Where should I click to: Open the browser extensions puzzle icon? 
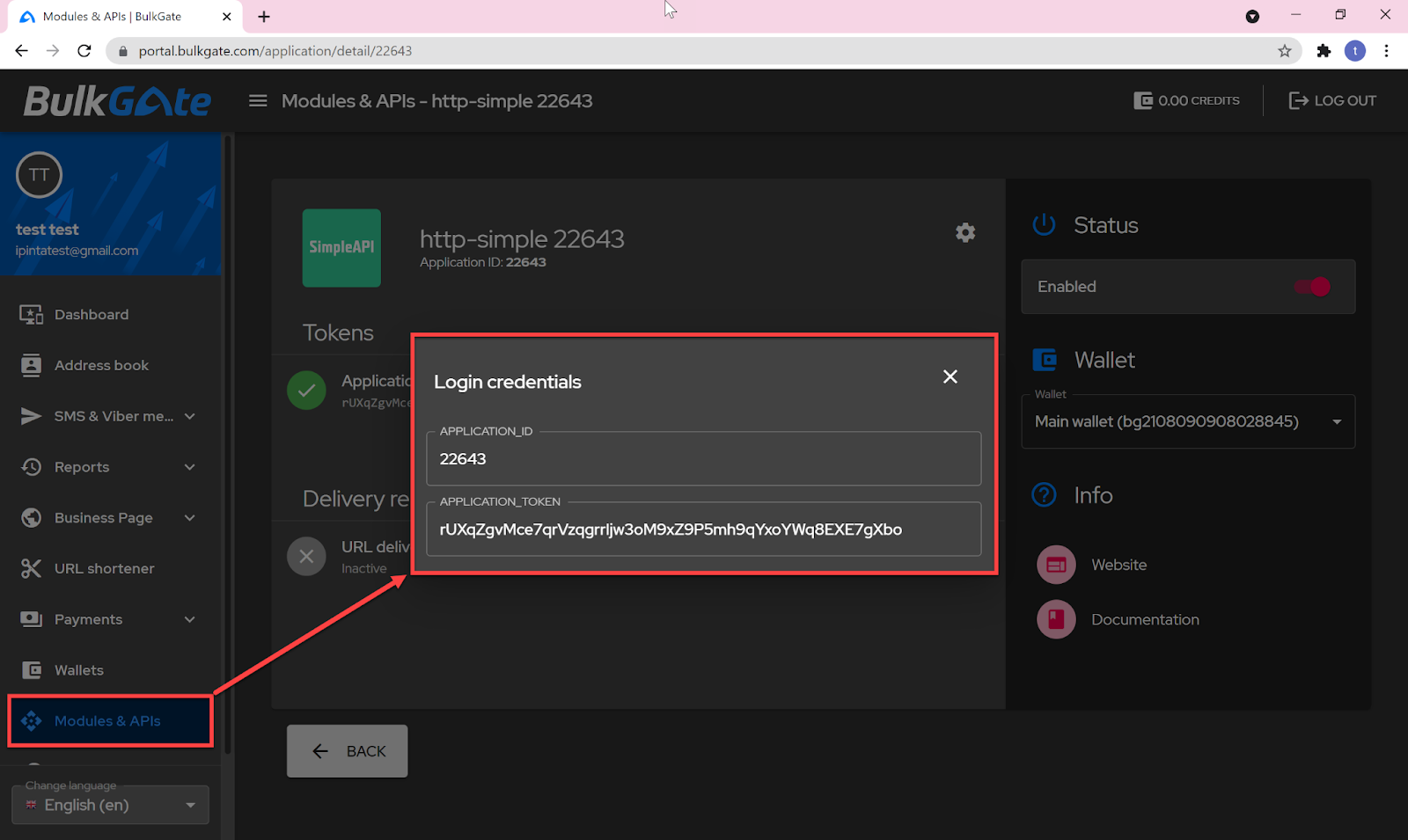(x=1324, y=51)
